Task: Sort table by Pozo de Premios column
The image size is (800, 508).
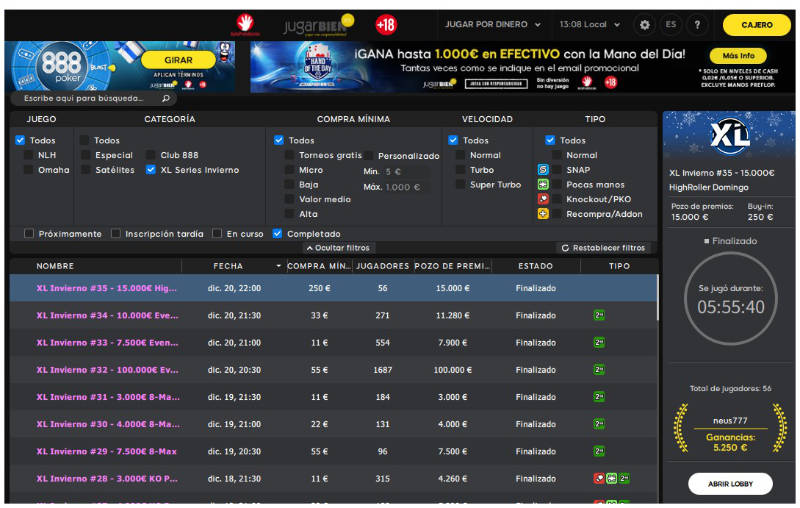Action: pyautogui.click(x=452, y=266)
